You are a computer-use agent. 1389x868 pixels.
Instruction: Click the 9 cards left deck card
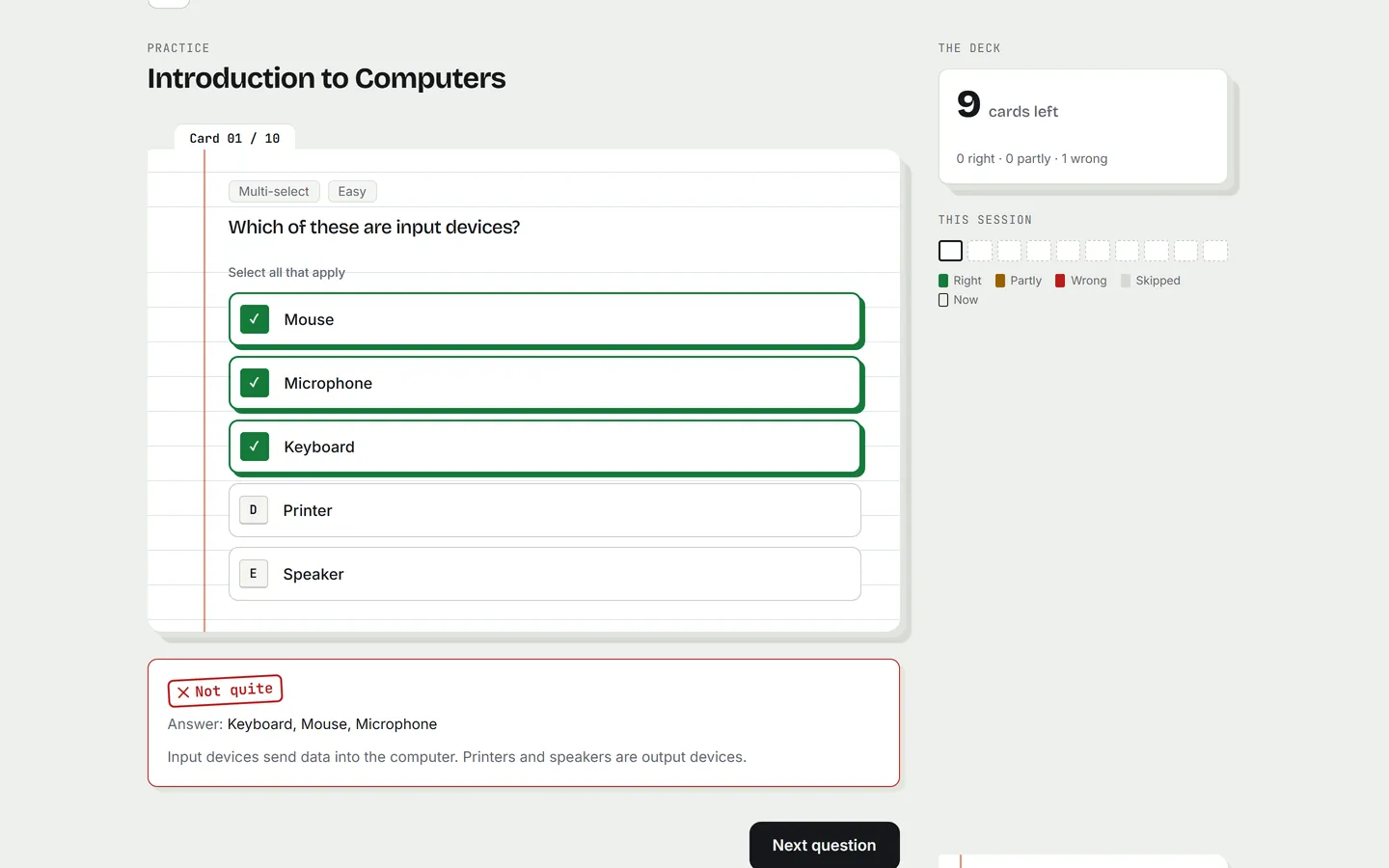tap(1082, 126)
